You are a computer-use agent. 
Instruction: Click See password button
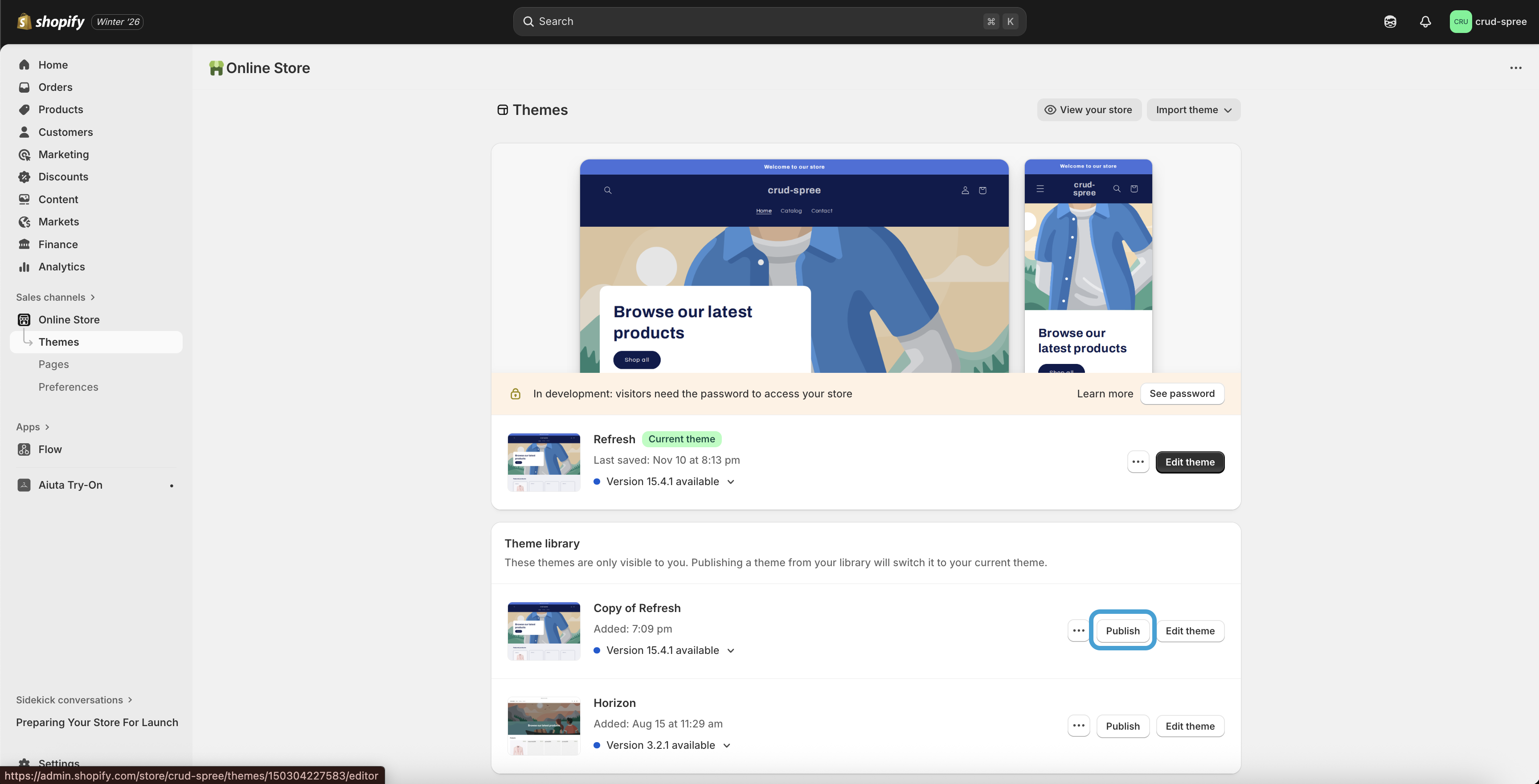[x=1182, y=393]
